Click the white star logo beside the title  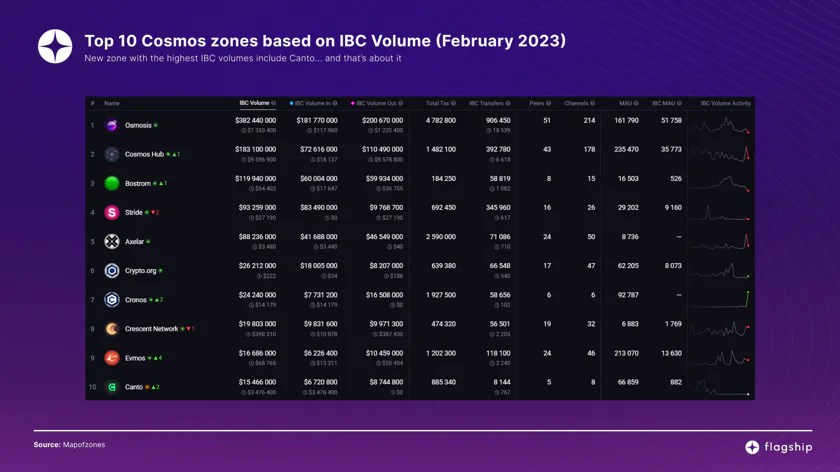click(x=55, y=47)
